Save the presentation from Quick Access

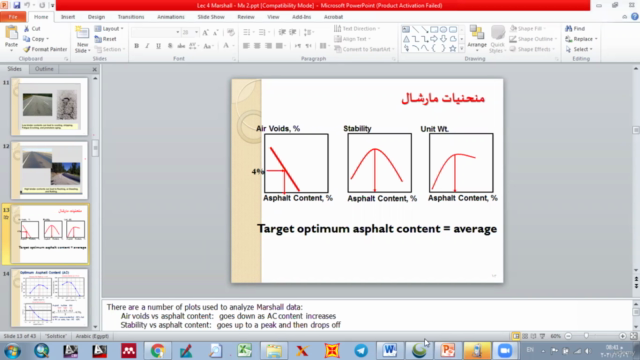[16, 5]
